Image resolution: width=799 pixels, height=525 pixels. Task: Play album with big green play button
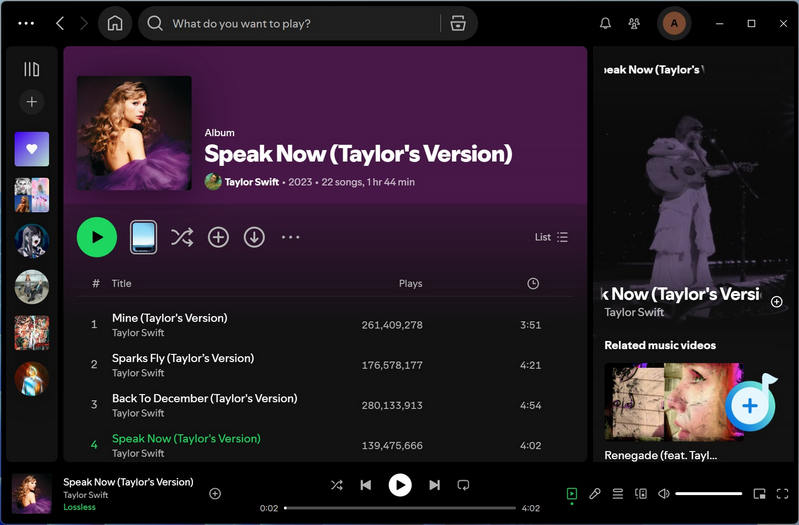97,237
